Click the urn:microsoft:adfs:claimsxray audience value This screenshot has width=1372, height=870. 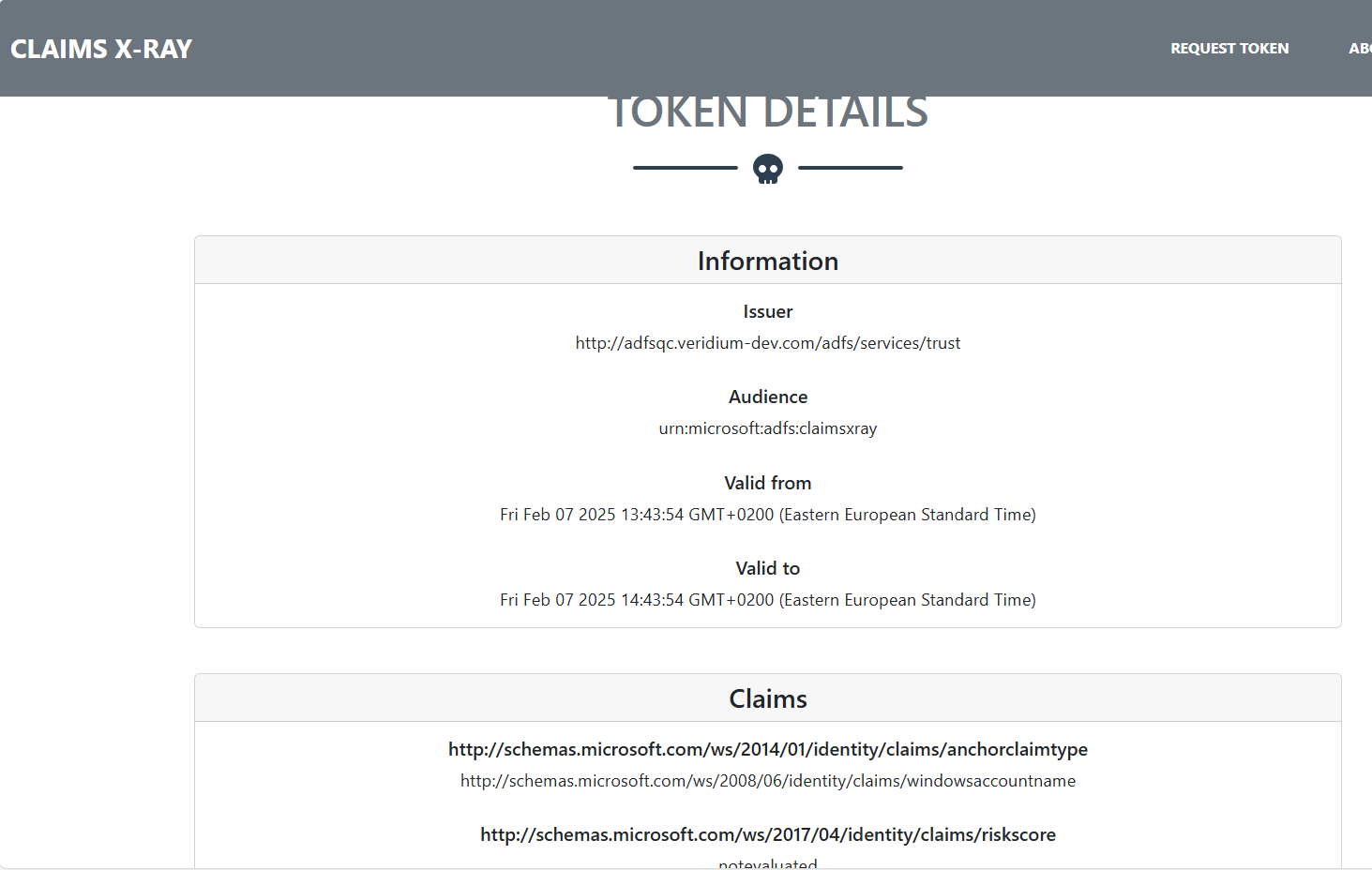(768, 428)
